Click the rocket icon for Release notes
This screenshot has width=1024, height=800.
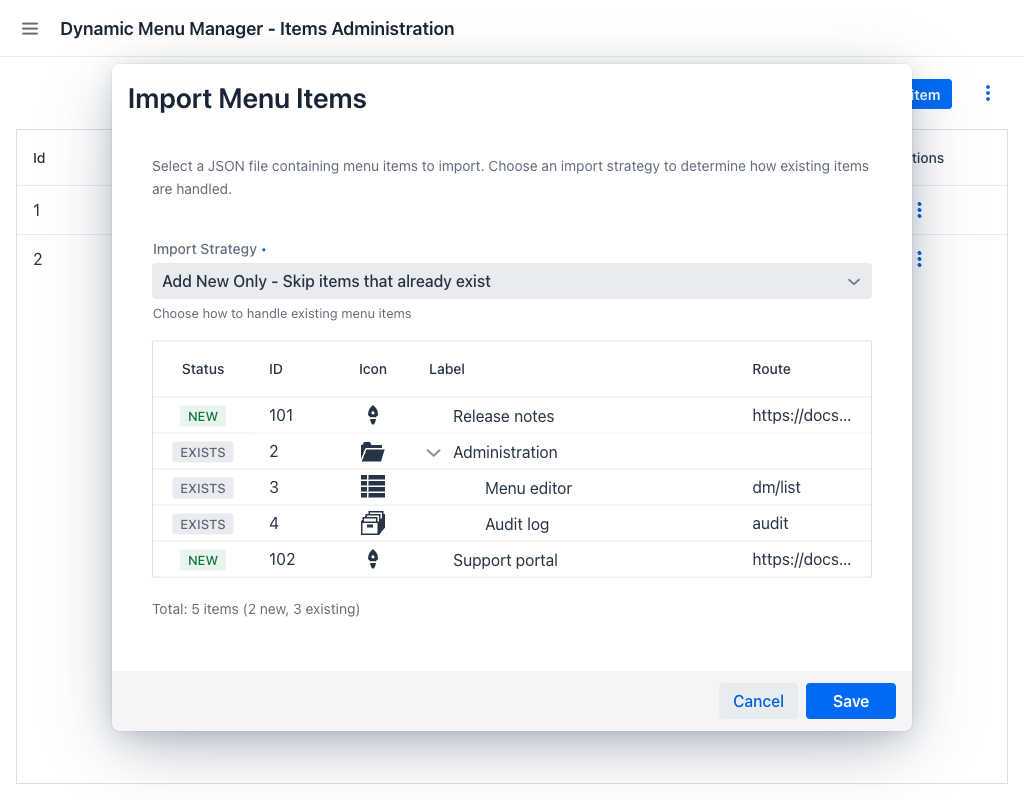click(x=373, y=415)
